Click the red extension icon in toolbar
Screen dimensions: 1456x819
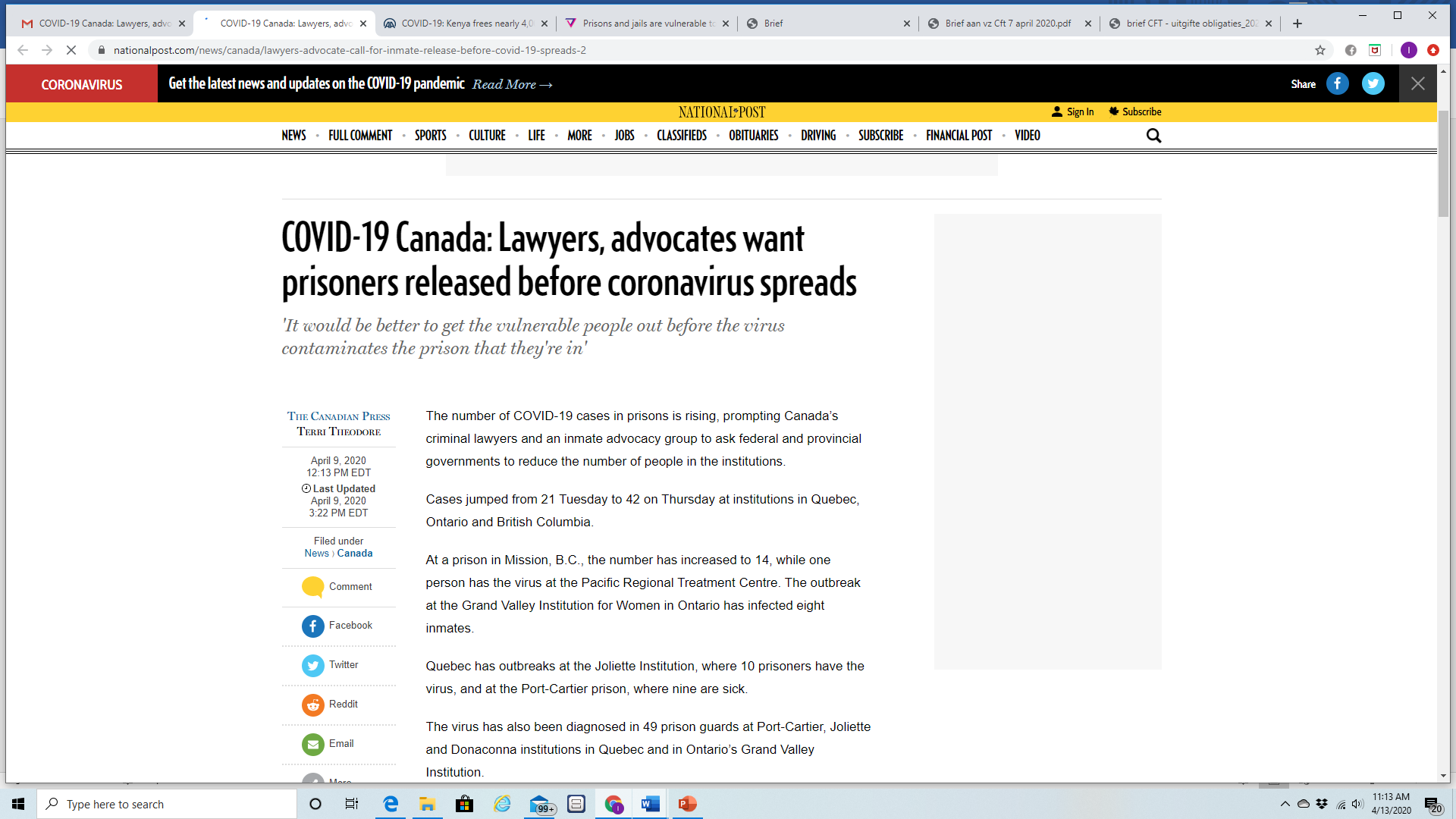point(1433,50)
